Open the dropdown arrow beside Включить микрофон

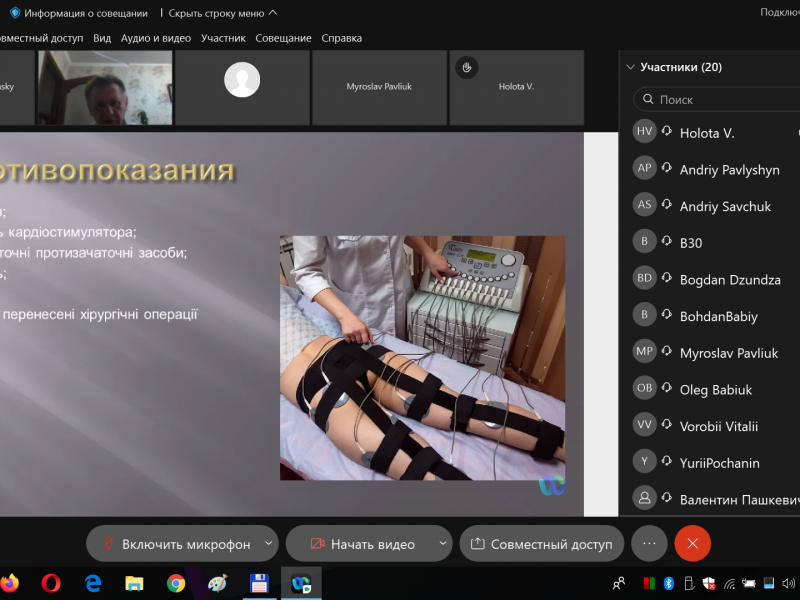[268, 544]
